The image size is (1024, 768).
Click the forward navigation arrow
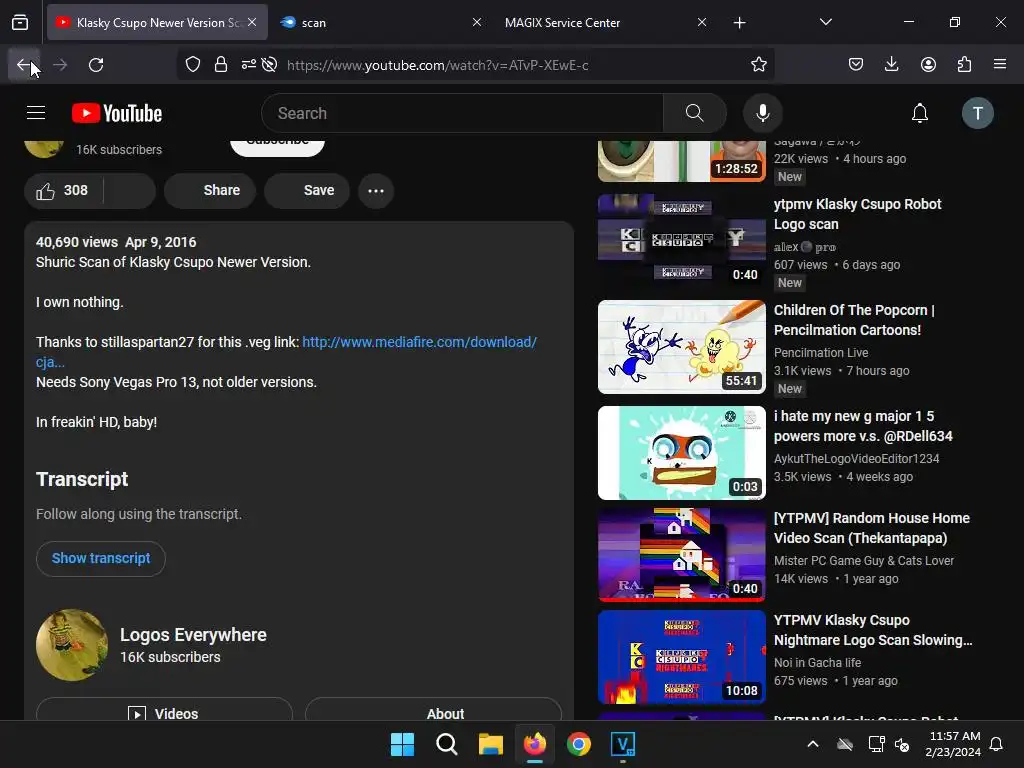coord(60,65)
